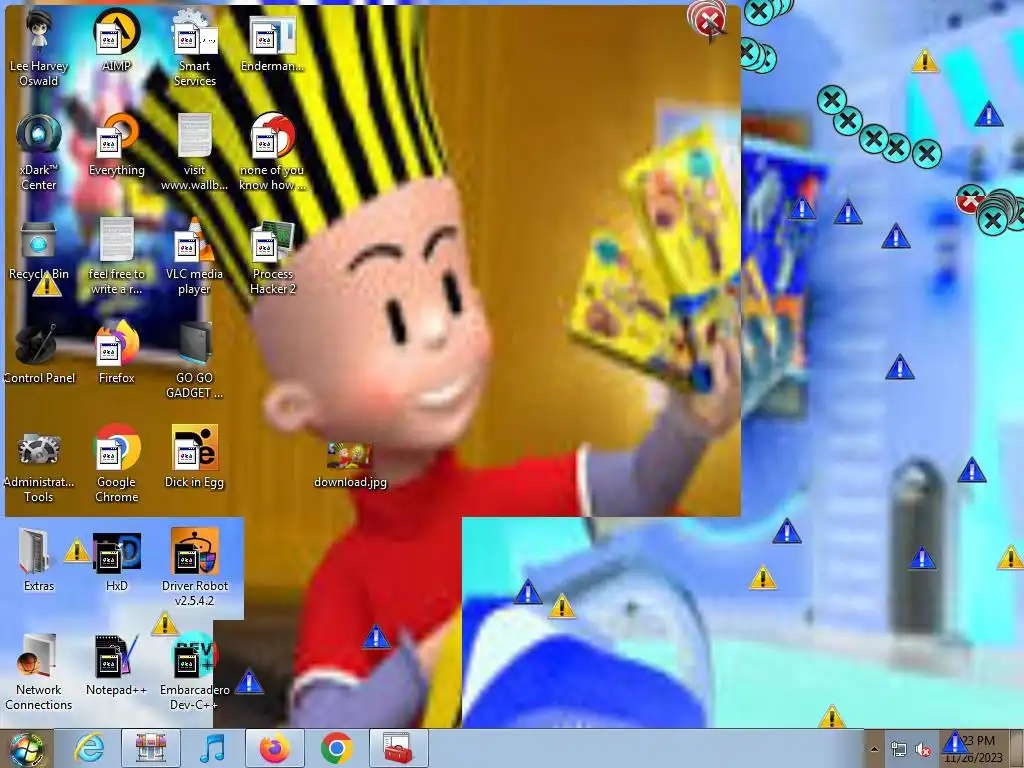Image resolution: width=1024 pixels, height=768 pixels.
Task: Open the red toolbox taskbar app
Action: 399,748
